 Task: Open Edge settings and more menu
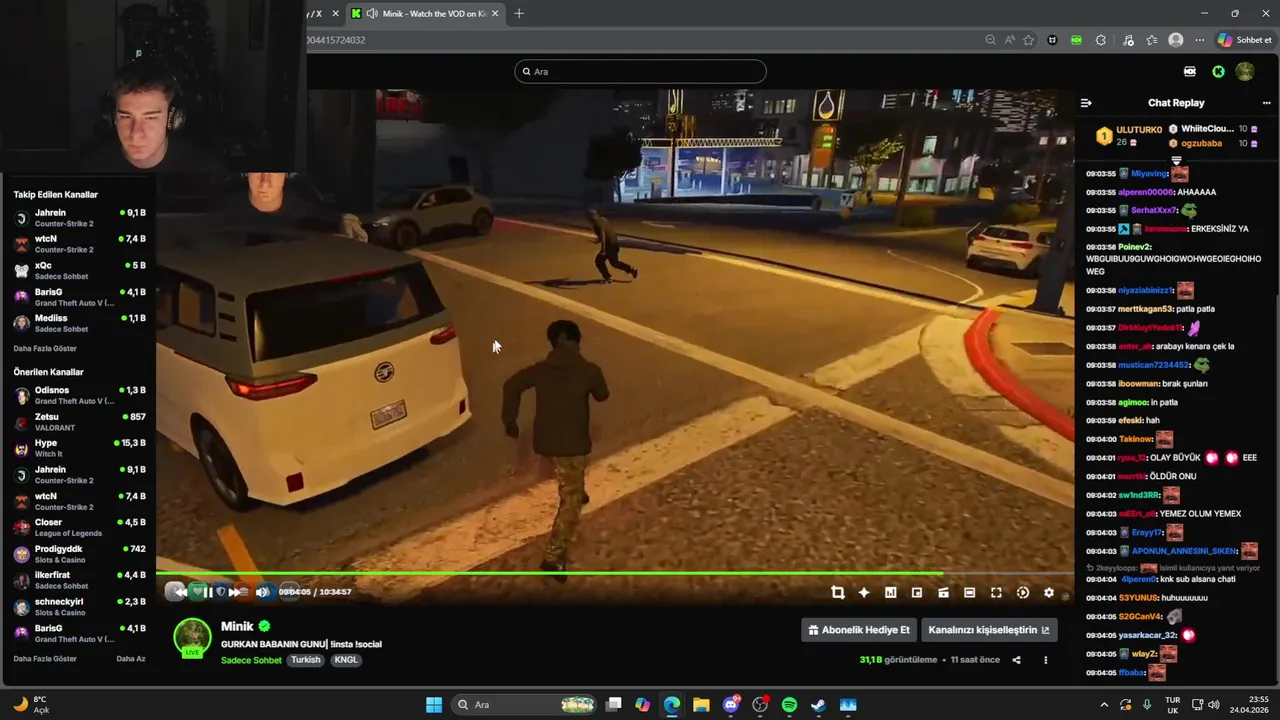click(x=1200, y=40)
